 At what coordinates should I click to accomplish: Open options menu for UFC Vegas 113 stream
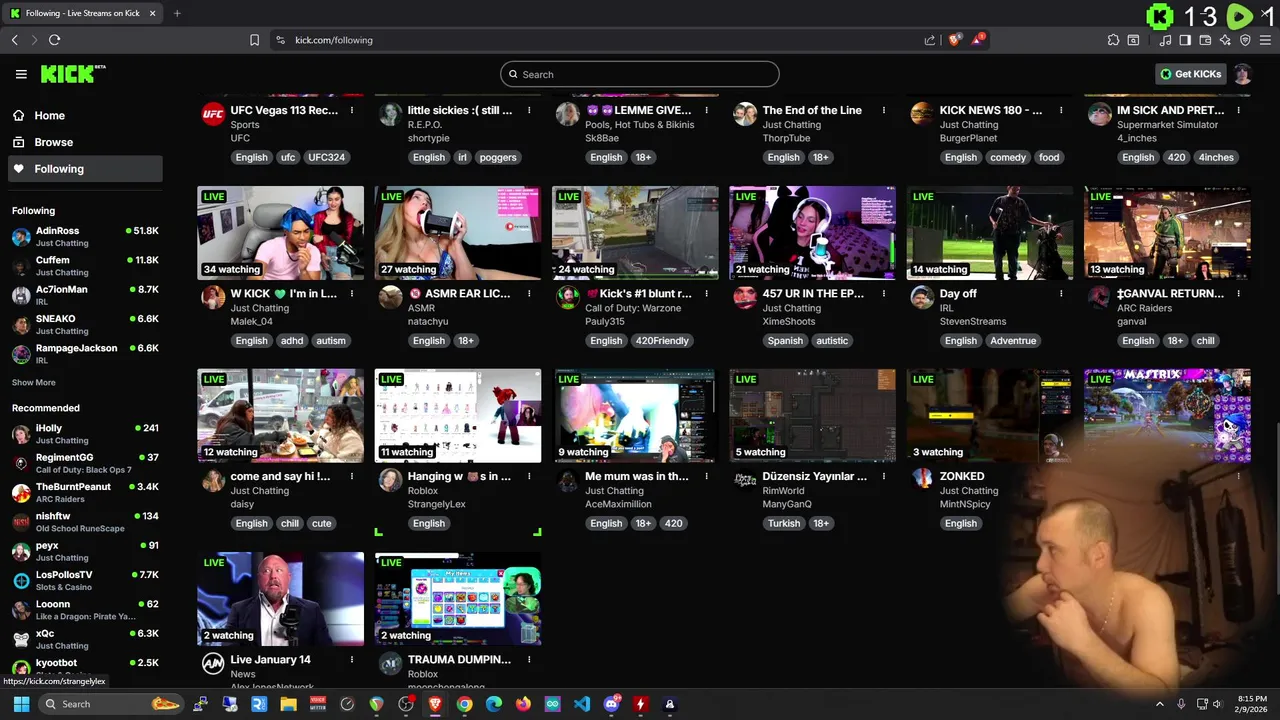(x=352, y=110)
